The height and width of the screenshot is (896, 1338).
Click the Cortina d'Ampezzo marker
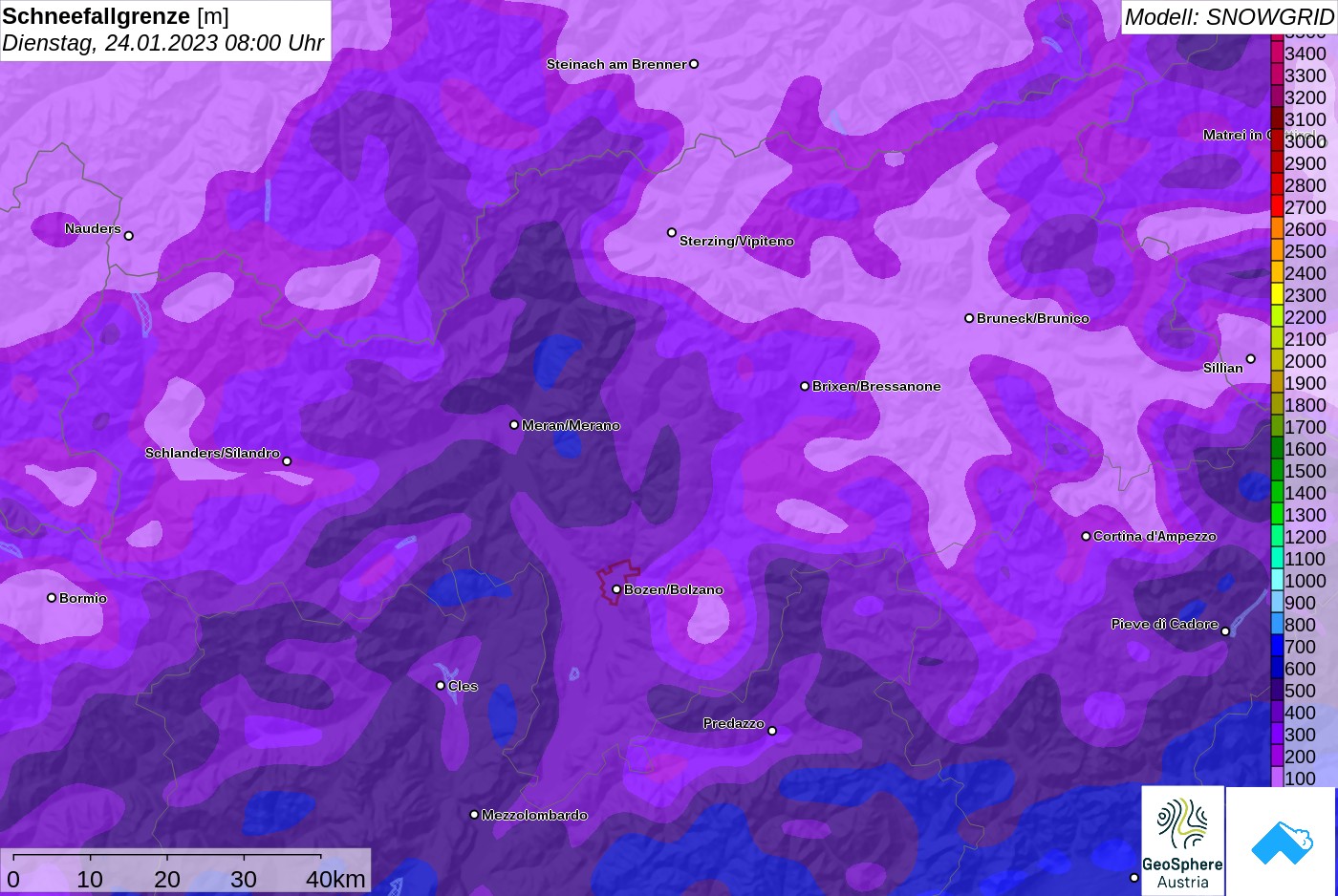[1086, 536]
